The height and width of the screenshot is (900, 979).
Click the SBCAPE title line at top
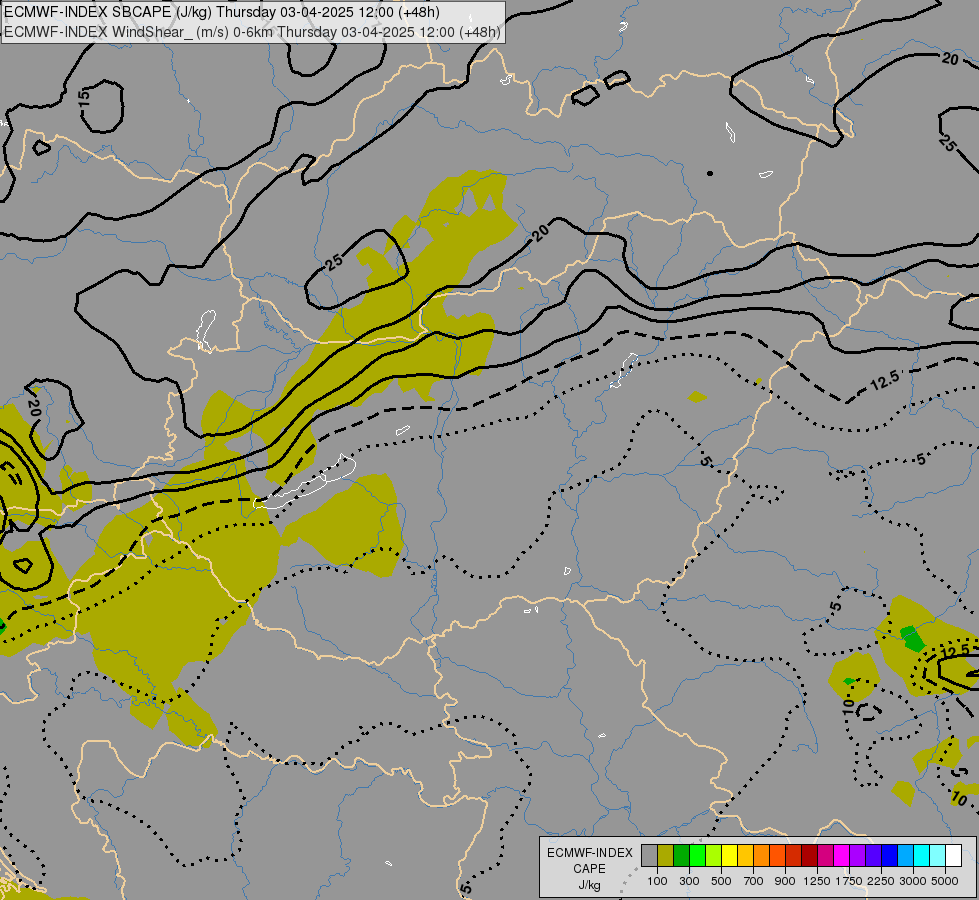(222, 12)
